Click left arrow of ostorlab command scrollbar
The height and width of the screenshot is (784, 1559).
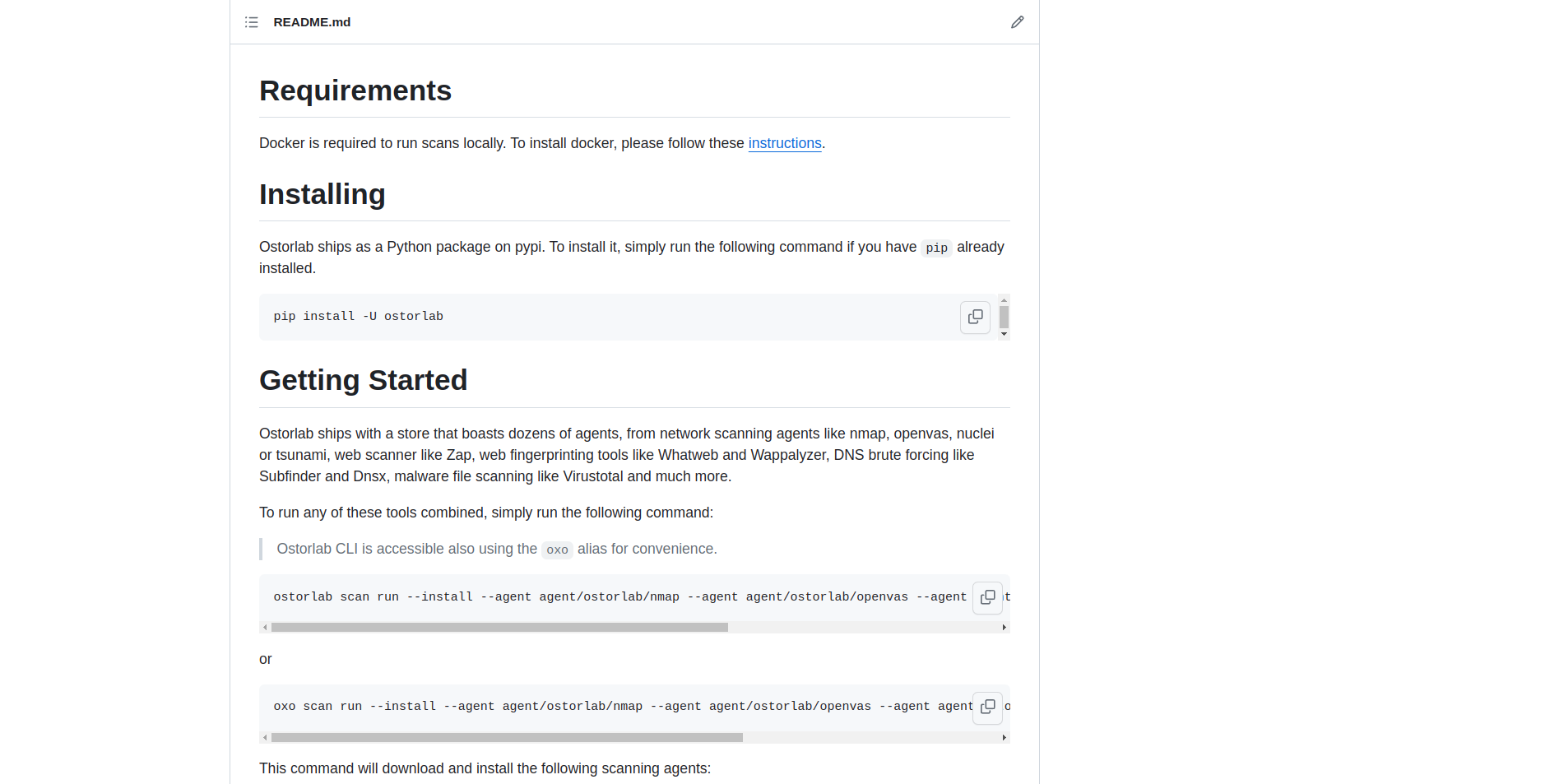click(265, 628)
